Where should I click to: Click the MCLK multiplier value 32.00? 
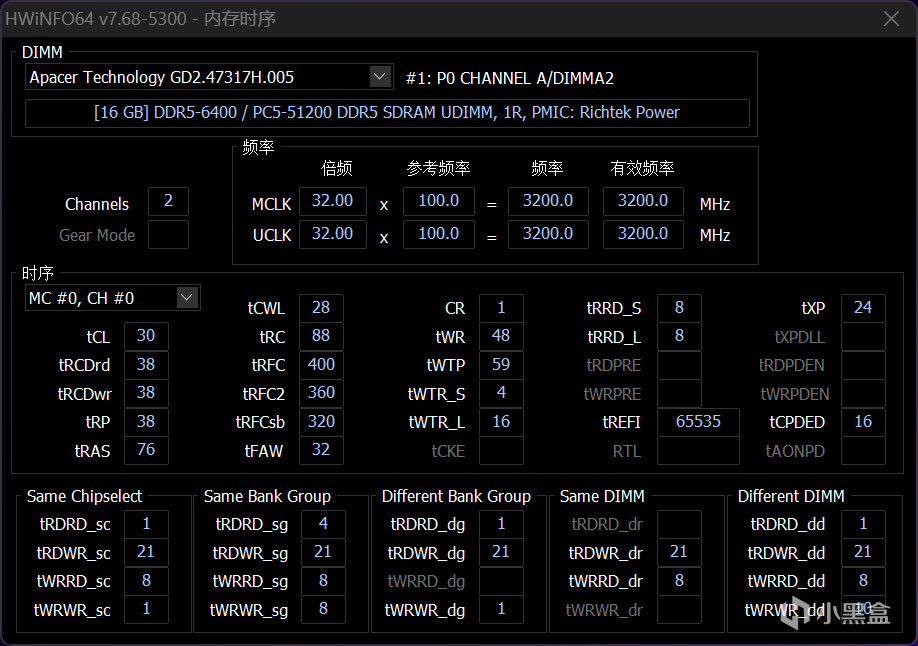(333, 201)
